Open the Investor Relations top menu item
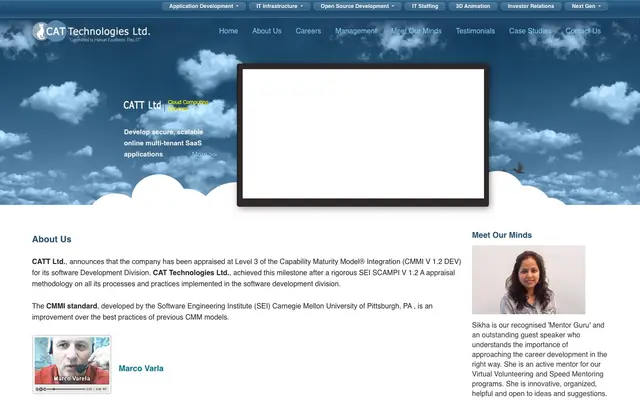Viewport: 640px width, 400px height. point(531,6)
